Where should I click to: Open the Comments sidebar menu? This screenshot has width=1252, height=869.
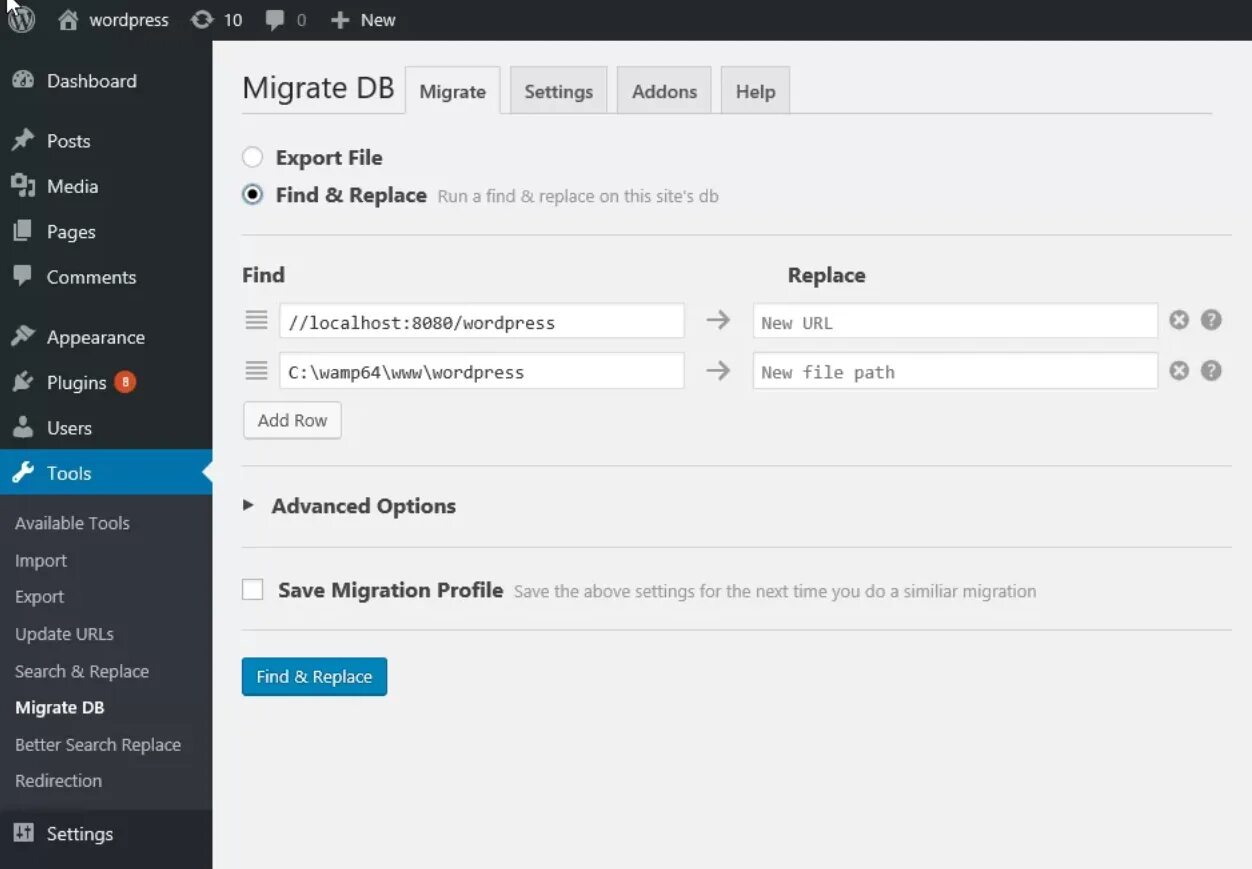(106, 277)
